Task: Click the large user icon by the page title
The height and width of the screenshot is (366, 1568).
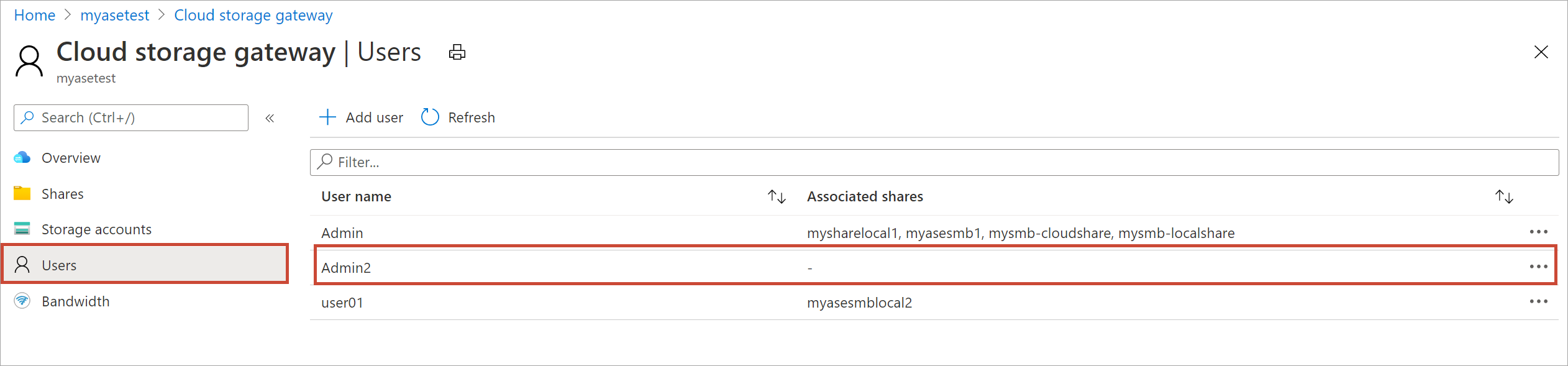Action: [29, 61]
